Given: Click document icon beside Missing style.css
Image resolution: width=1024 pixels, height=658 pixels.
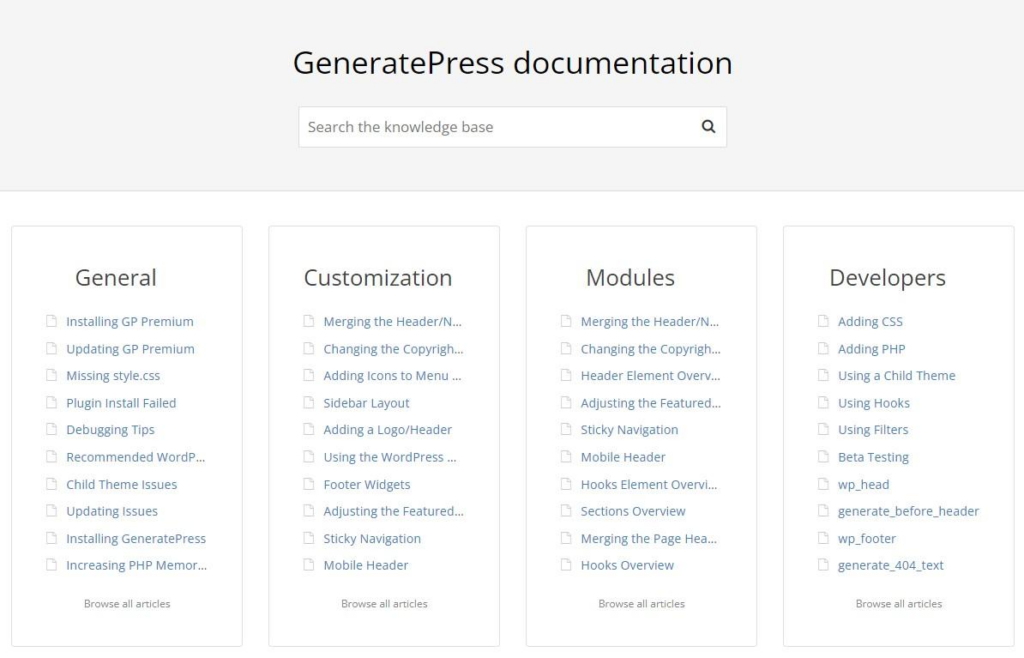Looking at the screenshot, I should pos(52,375).
